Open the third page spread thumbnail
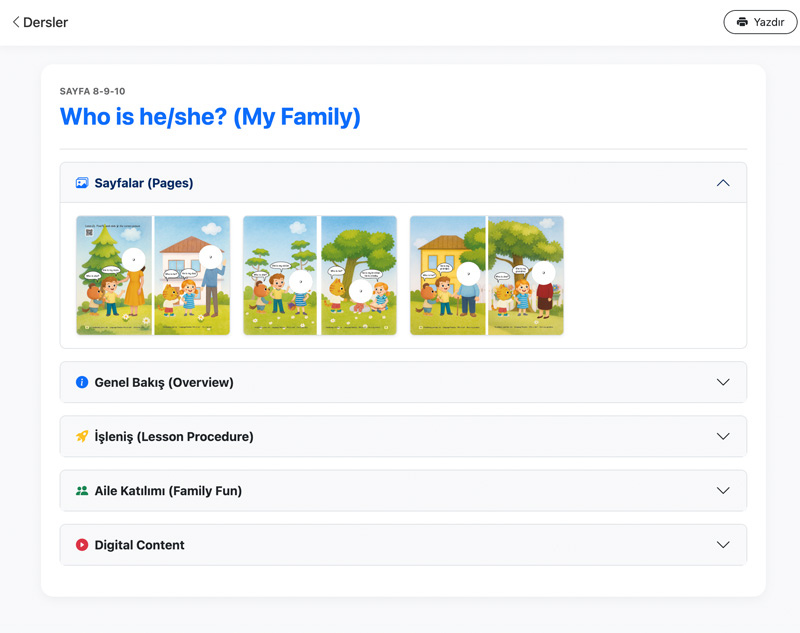 pyautogui.click(x=487, y=275)
